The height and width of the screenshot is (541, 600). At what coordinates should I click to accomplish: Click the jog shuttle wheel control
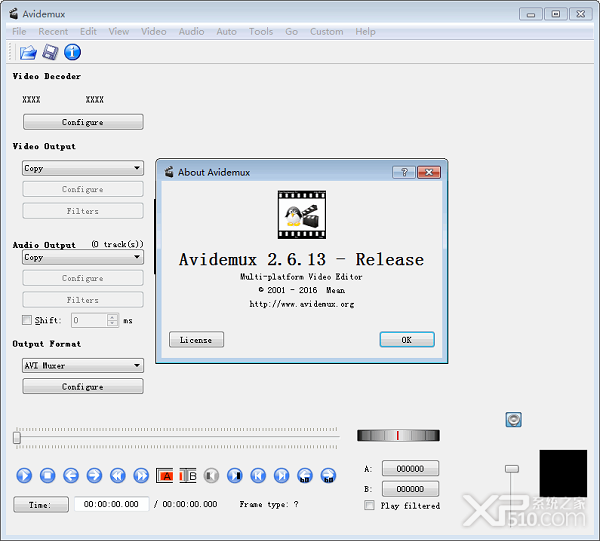coord(398,435)
